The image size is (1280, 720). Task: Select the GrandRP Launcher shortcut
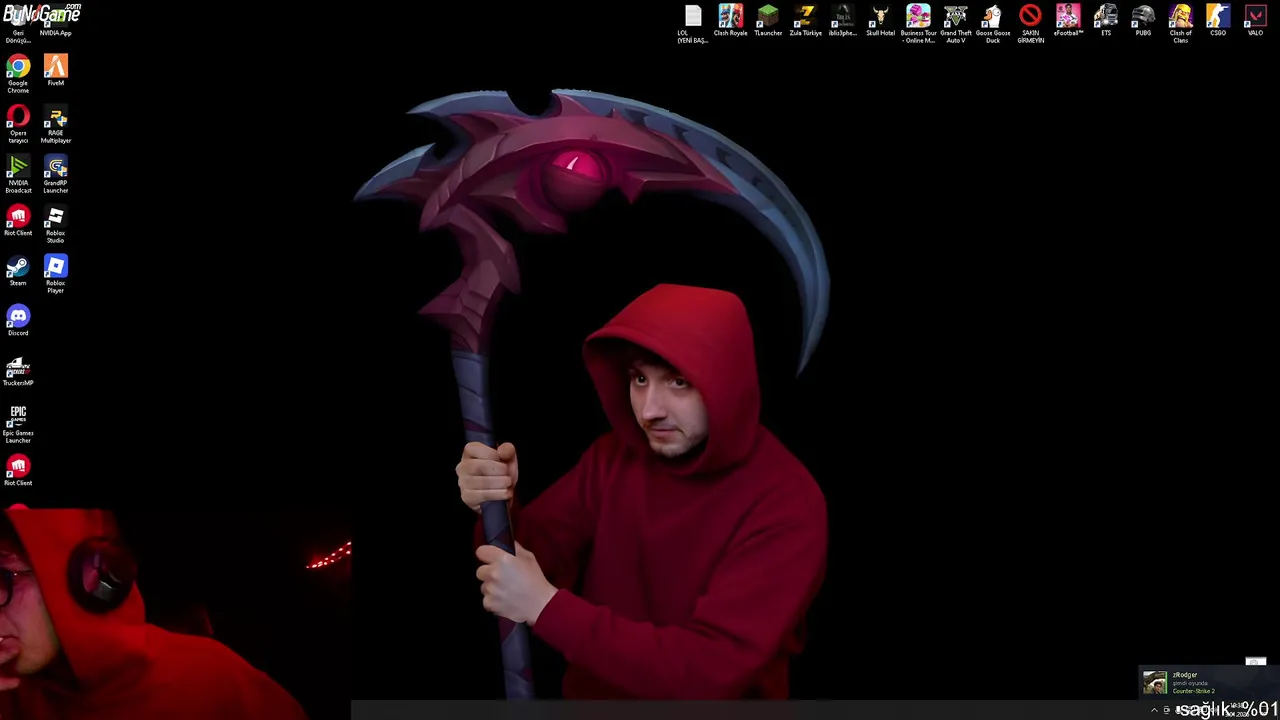[55, 175]
